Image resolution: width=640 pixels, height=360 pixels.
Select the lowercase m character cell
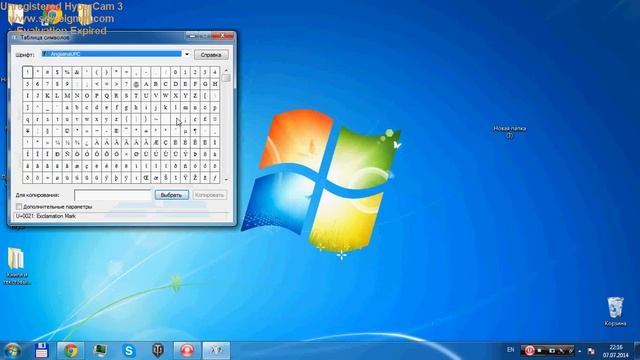click(185, 108)
